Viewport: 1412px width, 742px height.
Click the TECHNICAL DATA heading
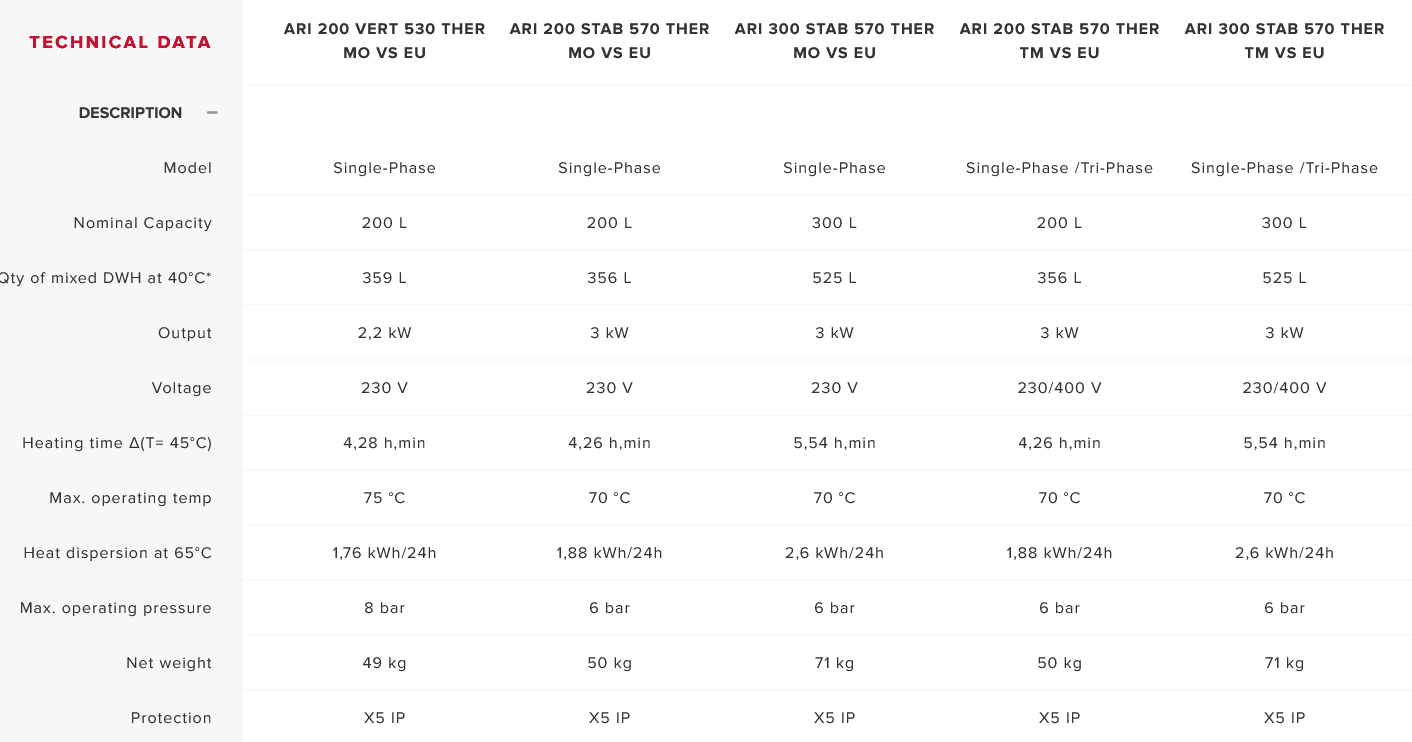[x=120, y=42]
